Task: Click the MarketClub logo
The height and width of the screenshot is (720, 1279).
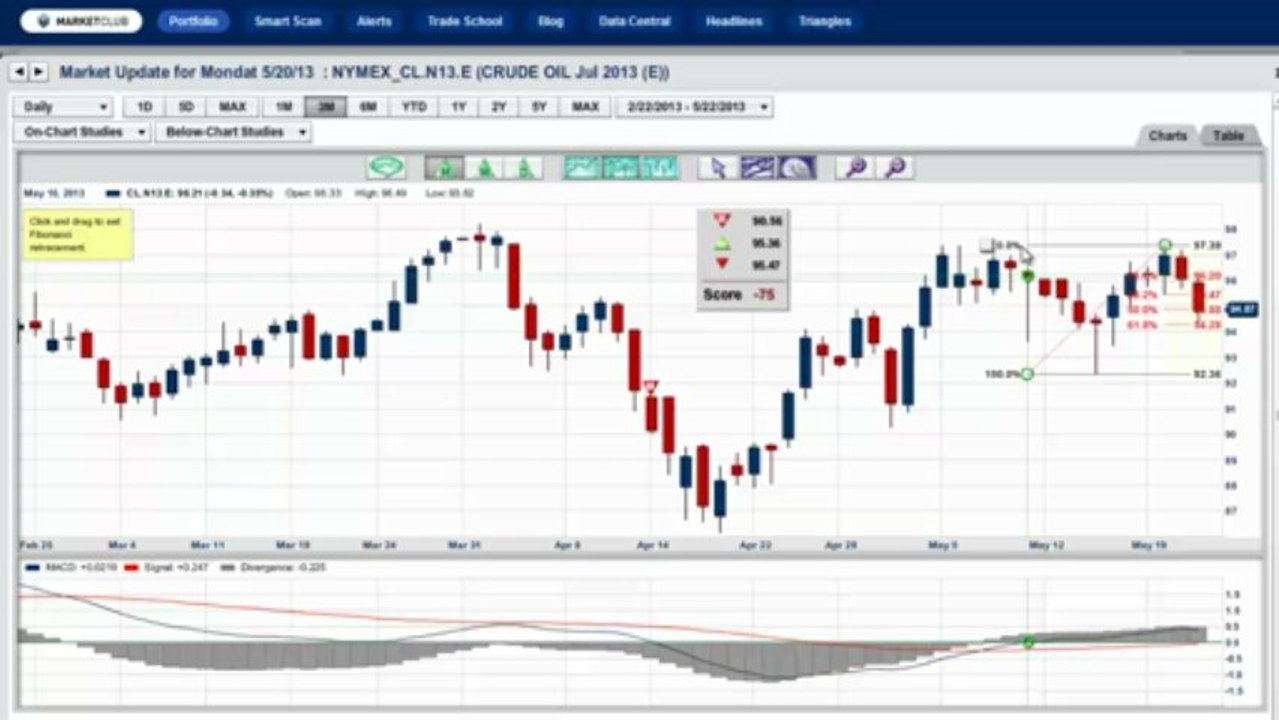Action: tap(81, 21)
